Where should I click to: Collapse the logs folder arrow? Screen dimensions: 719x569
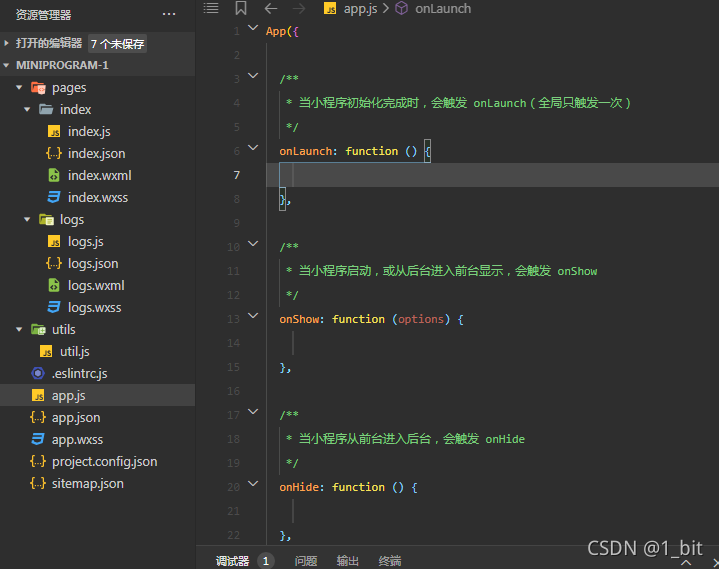coord(27,220)
